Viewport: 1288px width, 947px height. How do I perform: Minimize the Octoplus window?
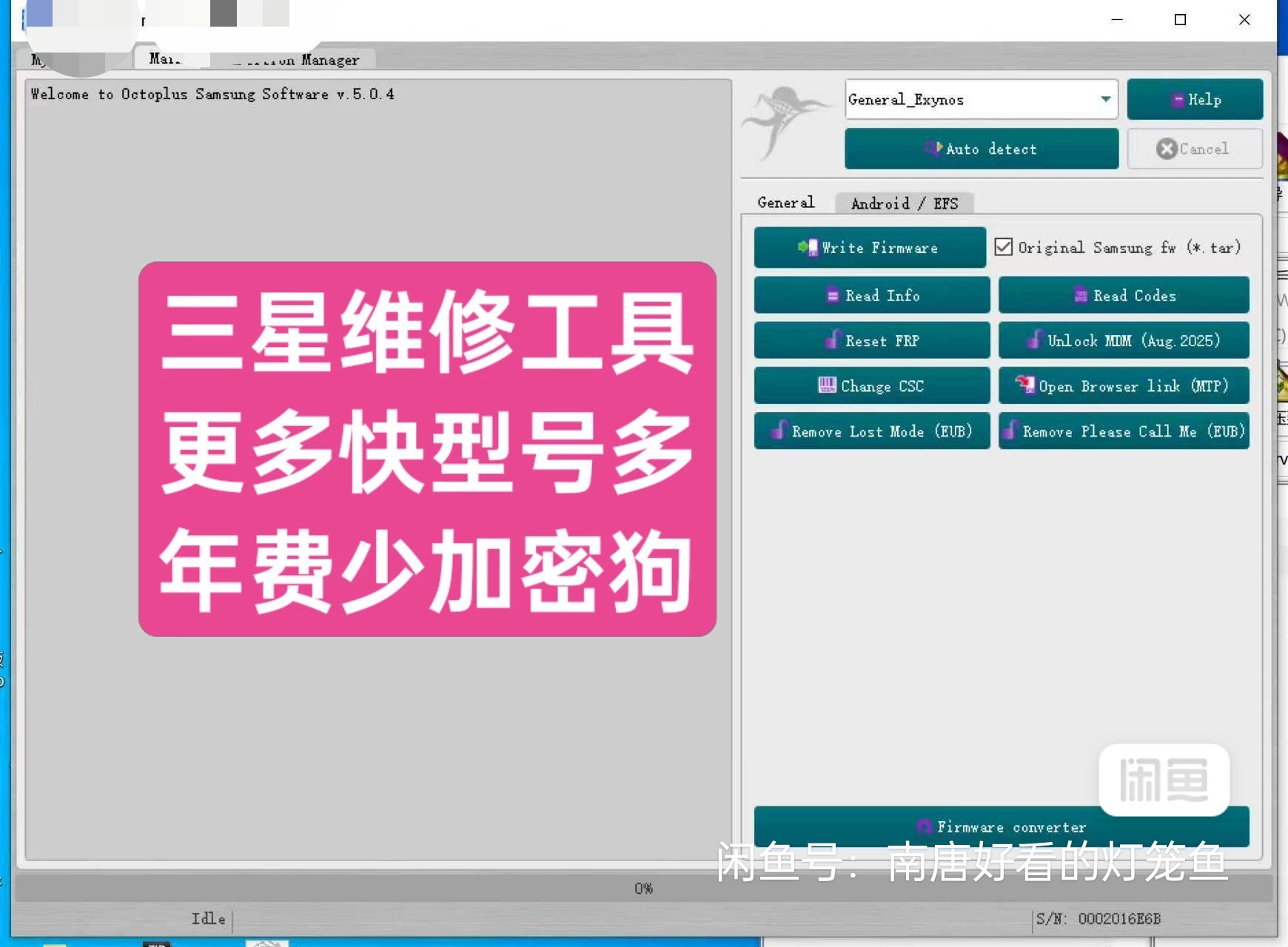1118,20
